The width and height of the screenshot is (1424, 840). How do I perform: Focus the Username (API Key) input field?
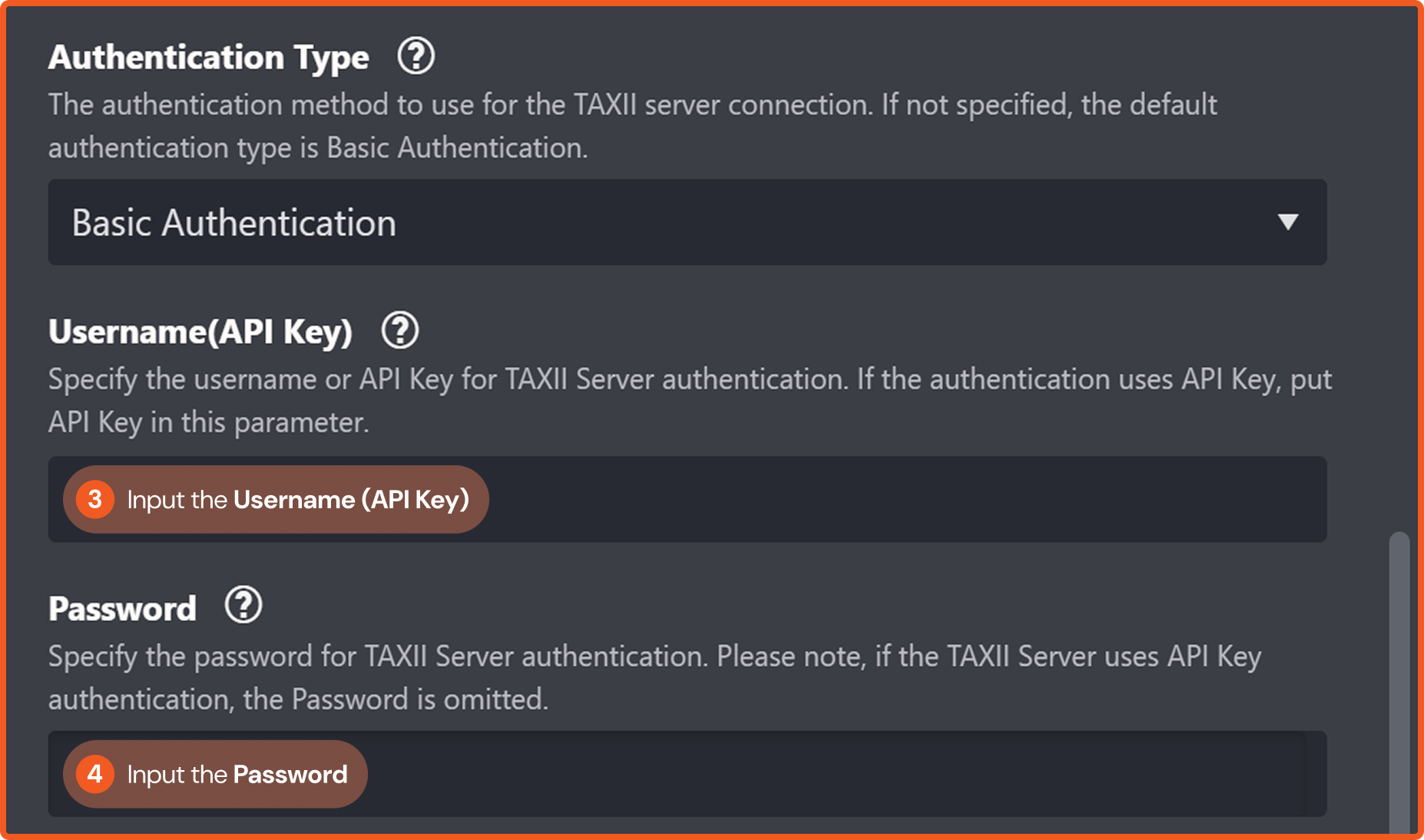883,500
